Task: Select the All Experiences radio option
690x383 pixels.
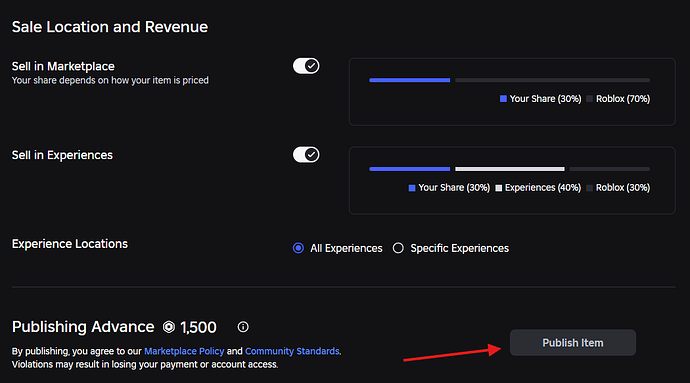Action: [x=298, y=248]
